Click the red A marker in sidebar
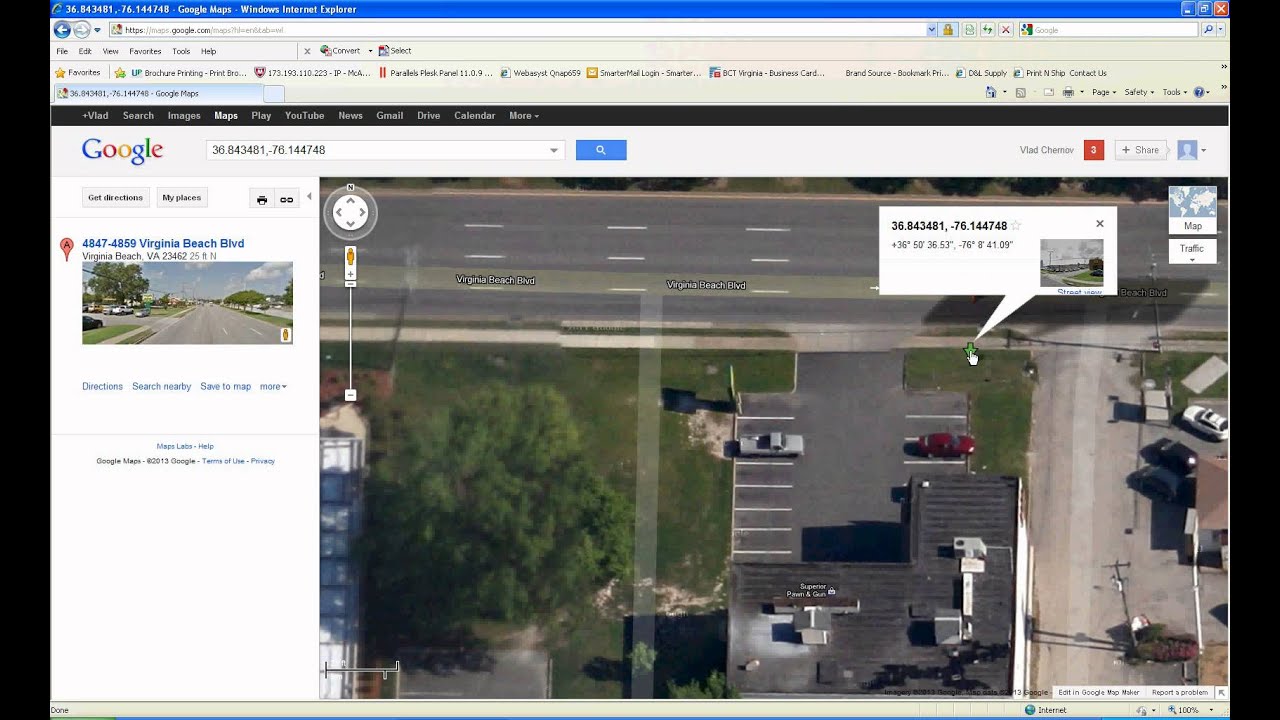 (67, 249)
